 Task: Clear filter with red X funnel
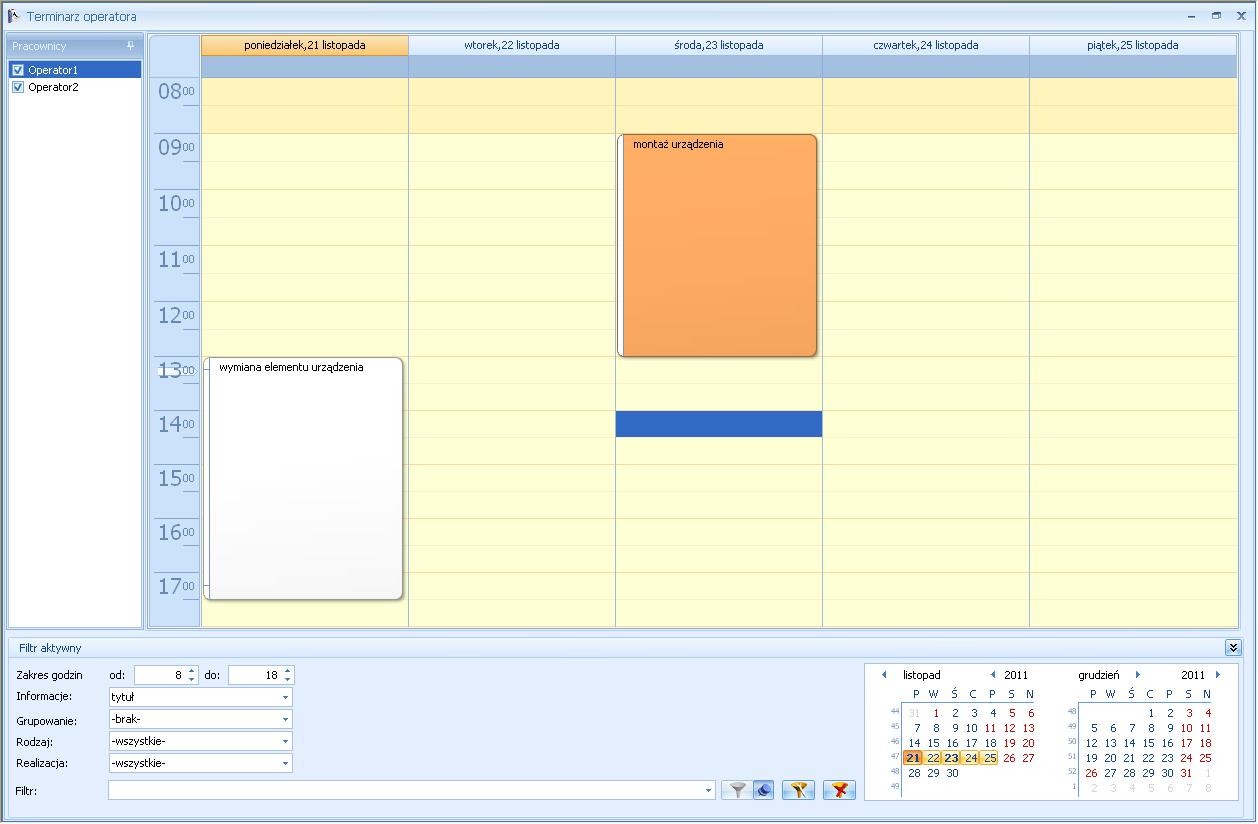[x=839, y=790]
